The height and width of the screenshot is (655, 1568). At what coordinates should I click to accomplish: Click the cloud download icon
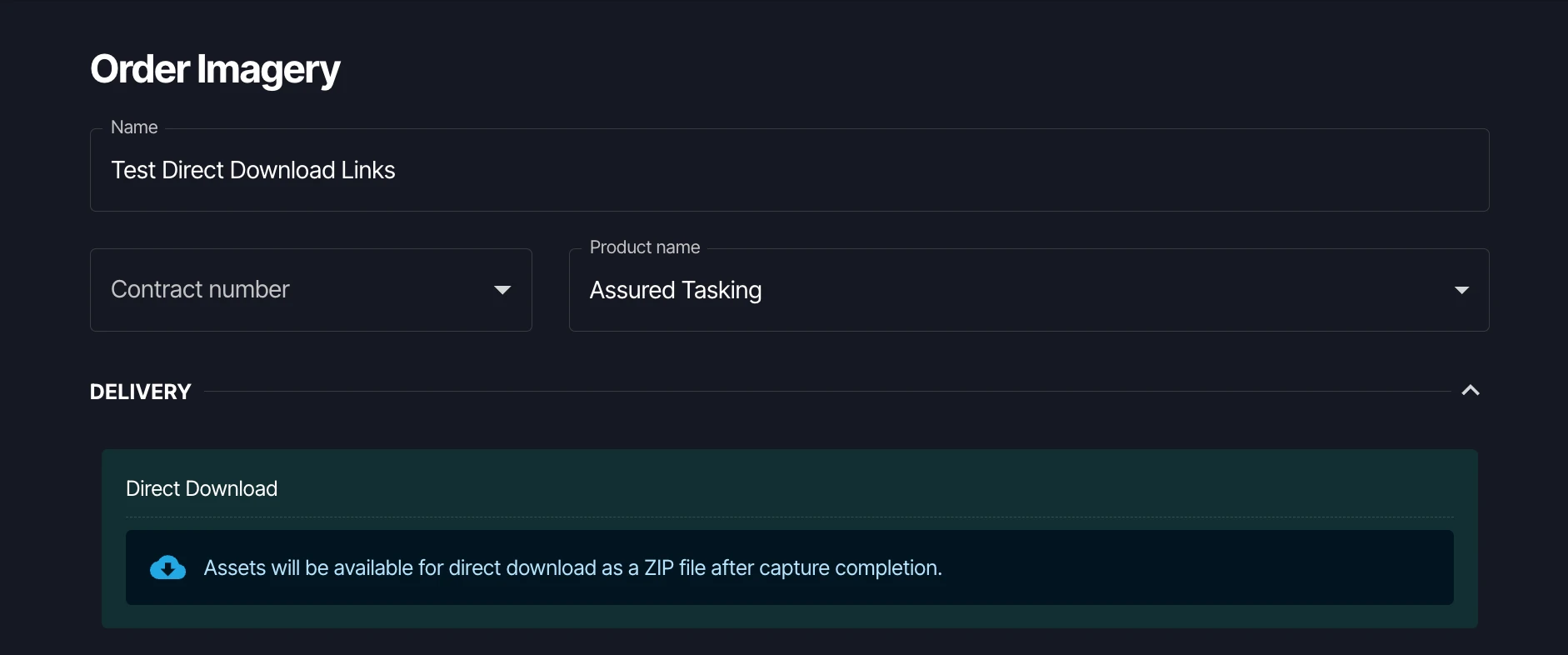click(167, 567)
